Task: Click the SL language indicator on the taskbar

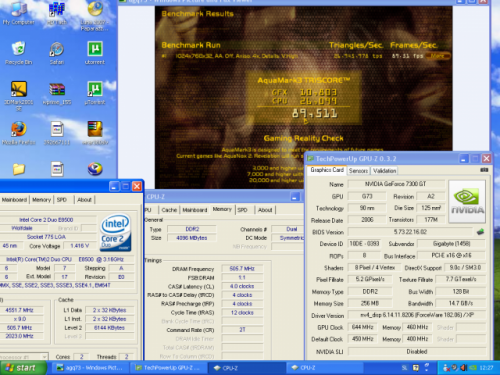Action: pos(404,368)
